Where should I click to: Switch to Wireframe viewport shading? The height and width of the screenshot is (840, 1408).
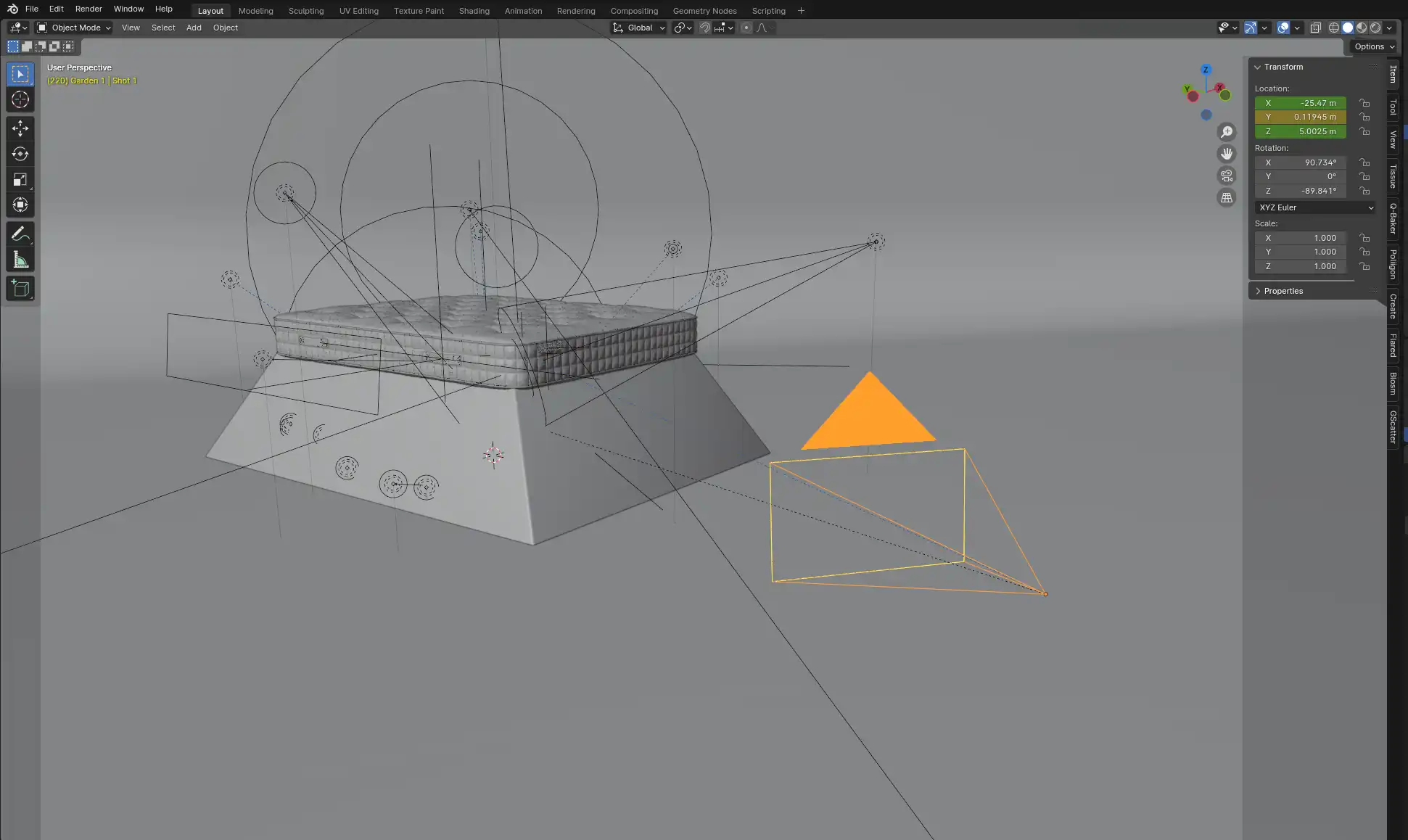[1334, 28]
